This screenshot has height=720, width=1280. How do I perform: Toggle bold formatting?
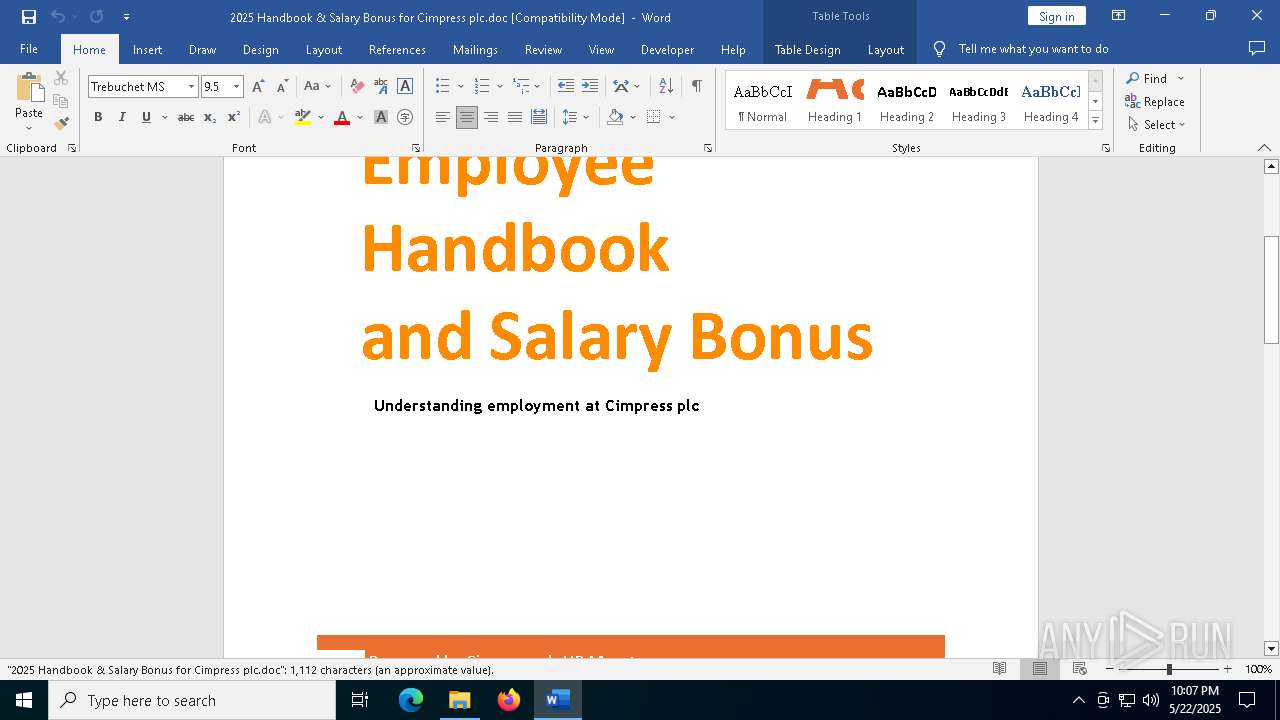click(98, 117)
